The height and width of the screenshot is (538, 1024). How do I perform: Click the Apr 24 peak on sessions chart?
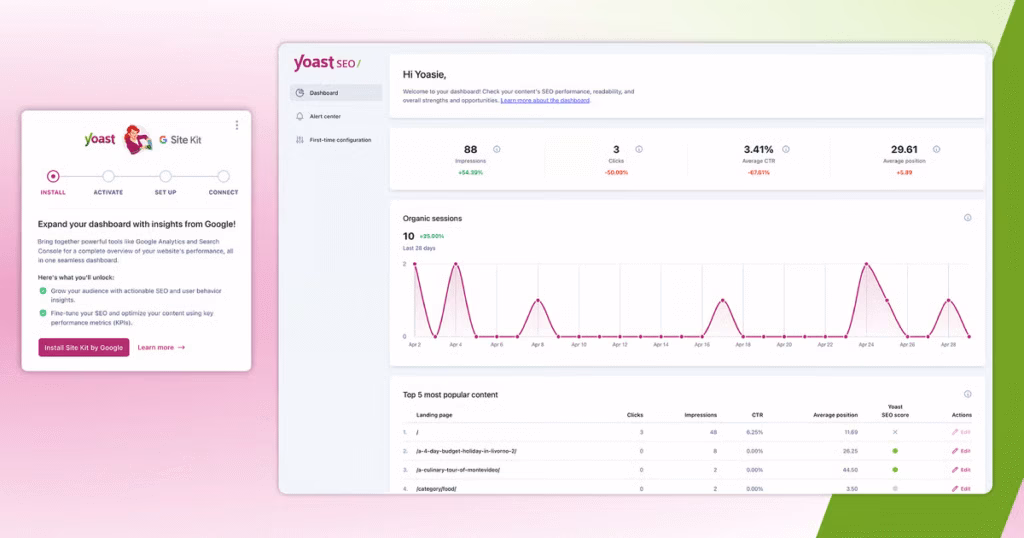click(866, 265)
